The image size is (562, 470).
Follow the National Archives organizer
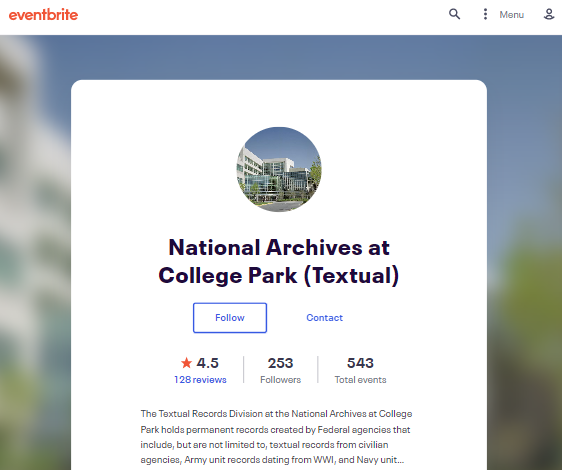230,318
